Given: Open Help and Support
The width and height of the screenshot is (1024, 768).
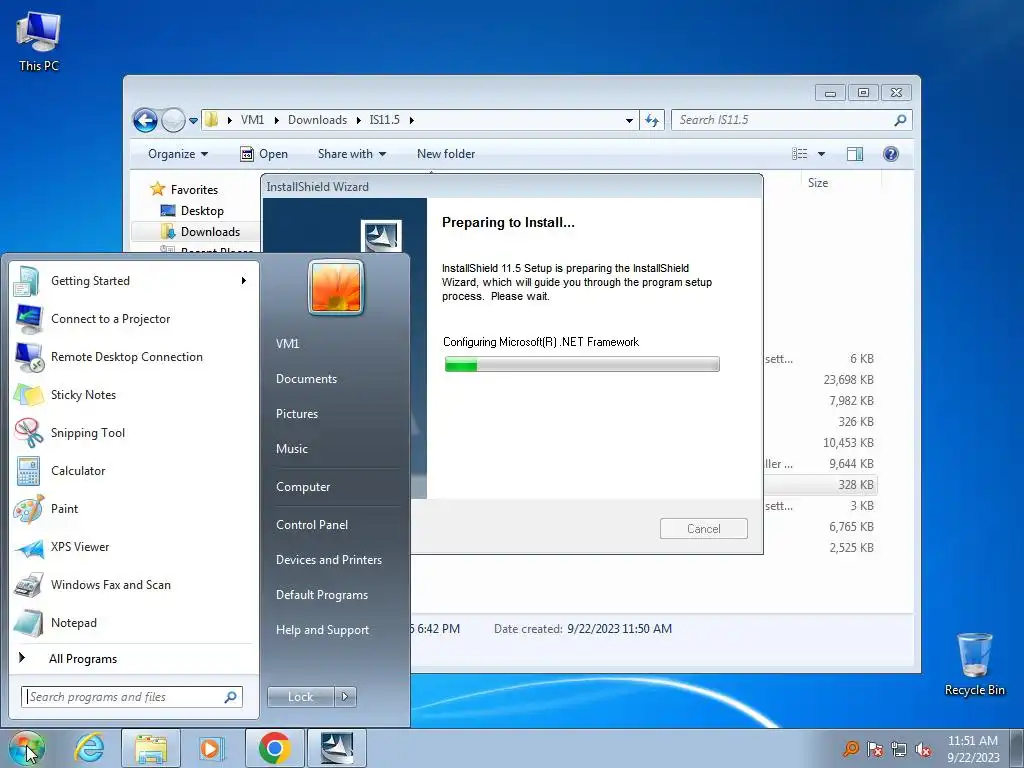Looking at the screenshot, I should coord(322,630).
